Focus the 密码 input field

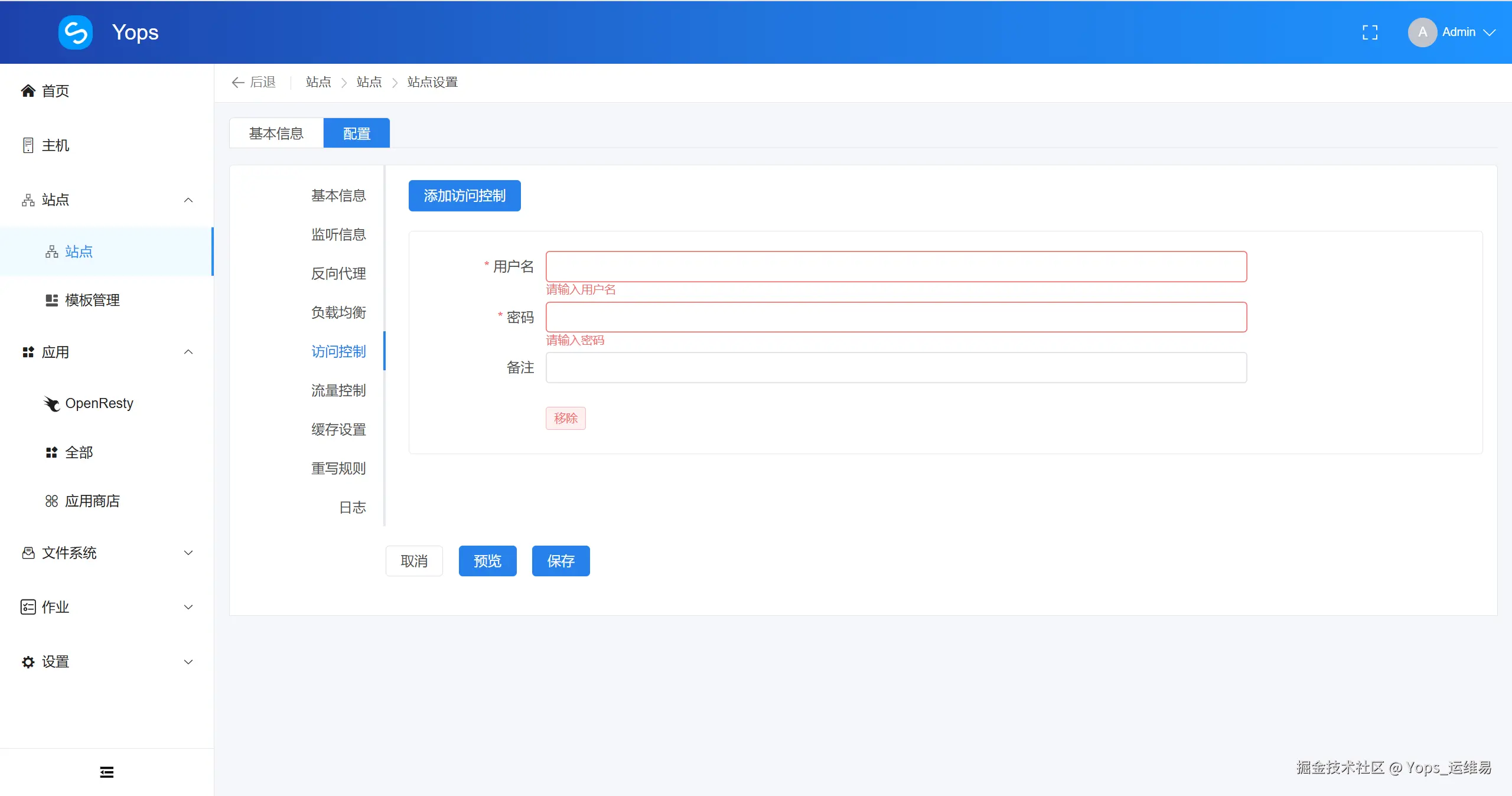point(897,317)
